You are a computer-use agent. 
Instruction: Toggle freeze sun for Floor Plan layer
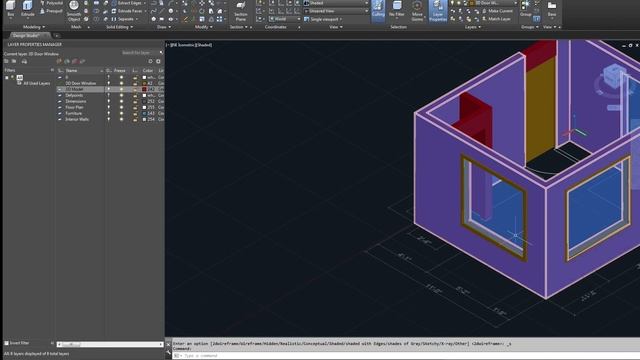[121, 107]
